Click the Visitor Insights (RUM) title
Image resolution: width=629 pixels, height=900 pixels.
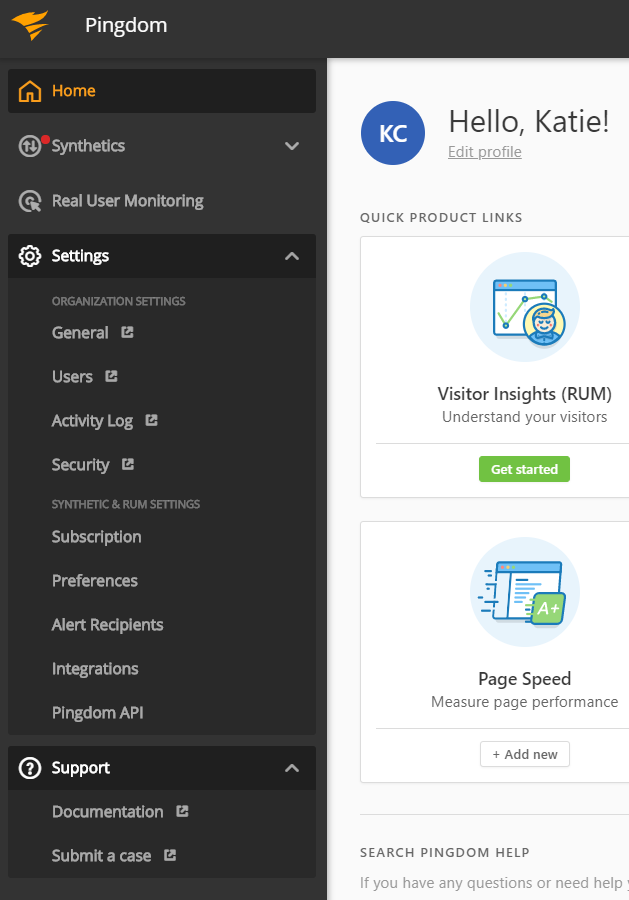pyautogui.click(x=525, y=394)
